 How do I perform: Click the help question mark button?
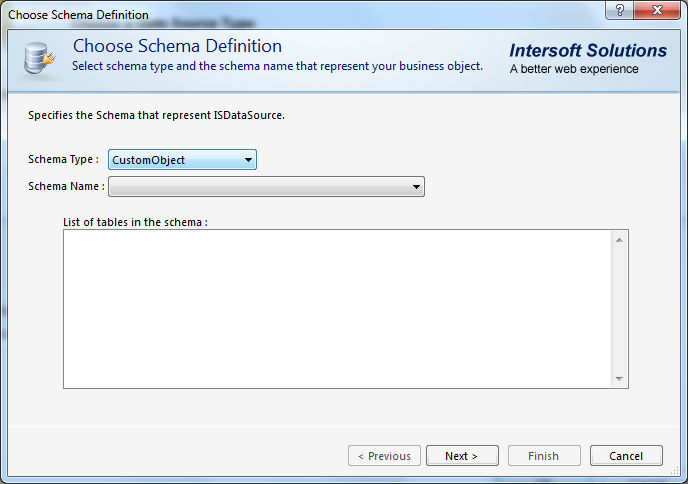(621, 10)
